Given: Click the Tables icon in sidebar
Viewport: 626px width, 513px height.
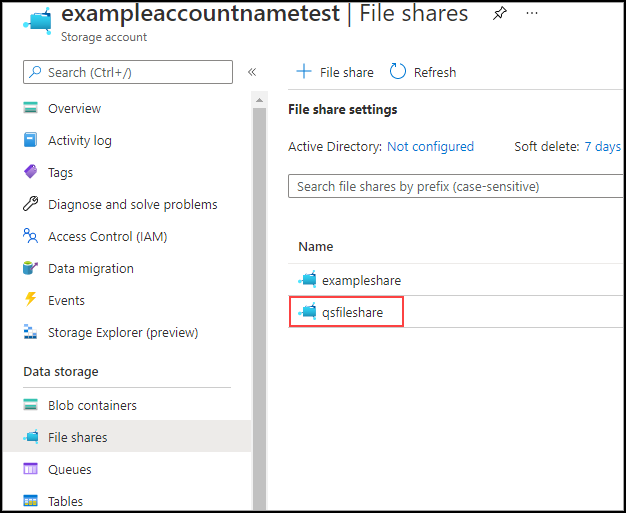Looking at the screenshot, I should (30, 501).
